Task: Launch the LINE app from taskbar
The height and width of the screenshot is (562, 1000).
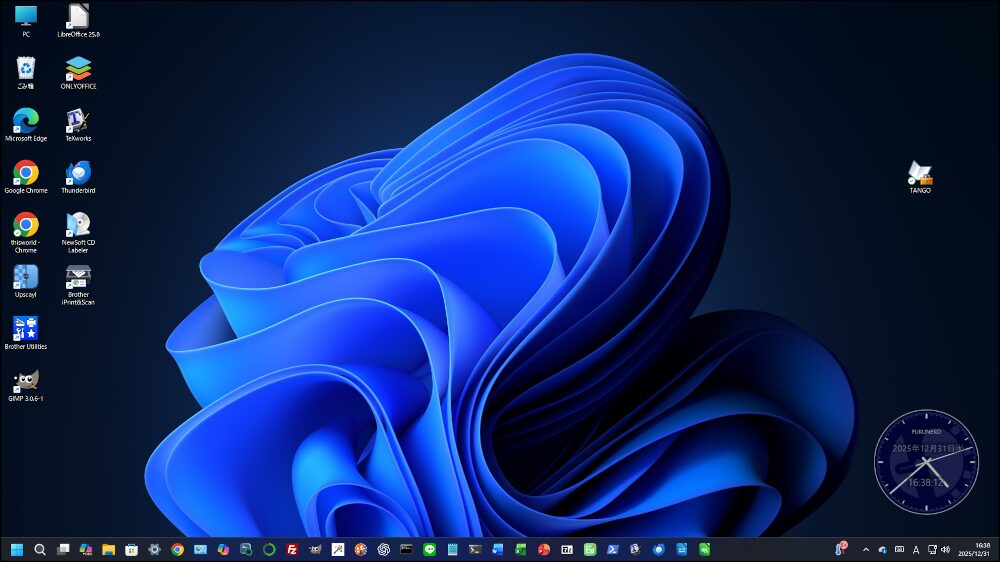Action: click(430, 549)
